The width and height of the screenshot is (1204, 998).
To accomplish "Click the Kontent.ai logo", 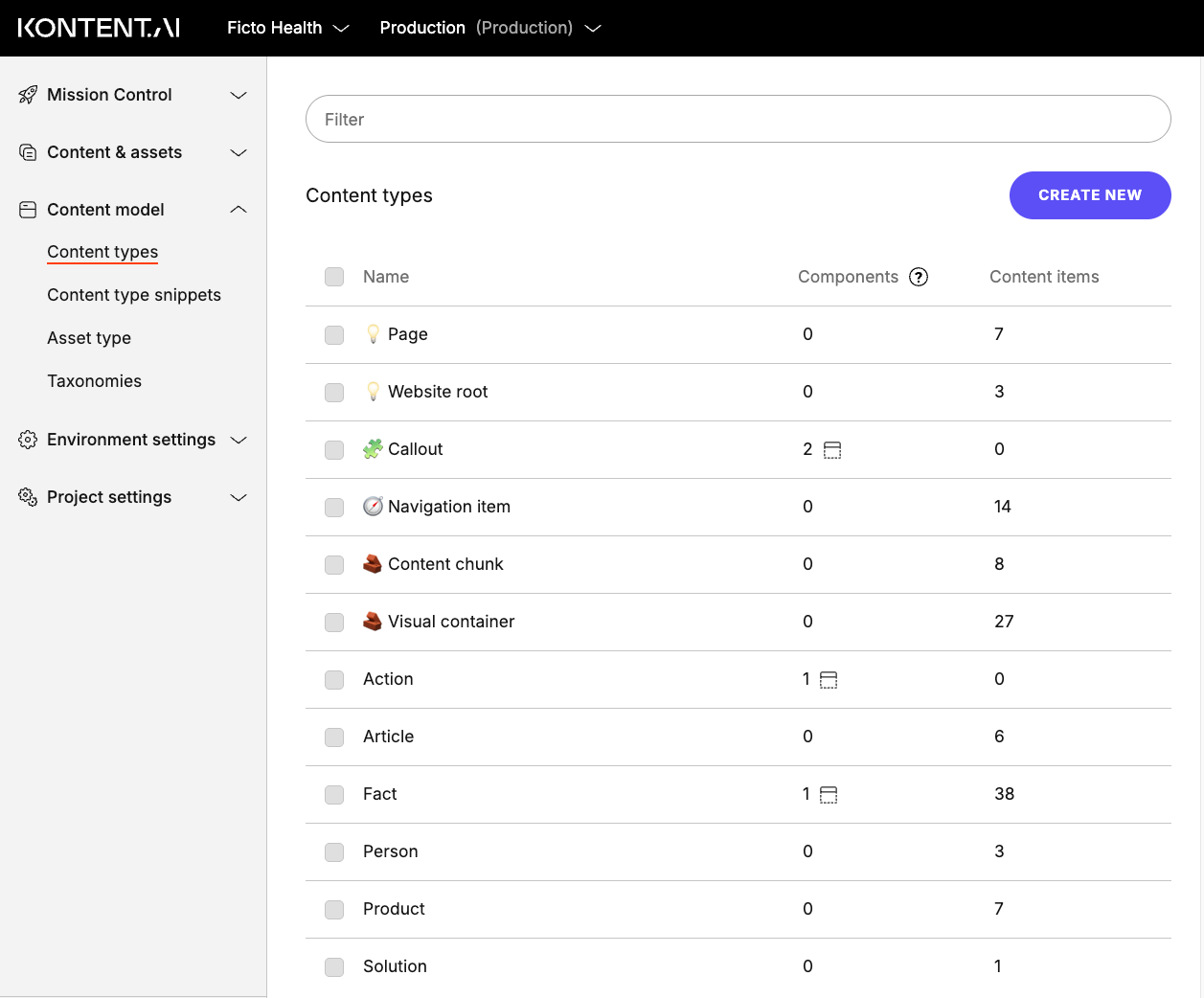I will click(x=101, y=27).
